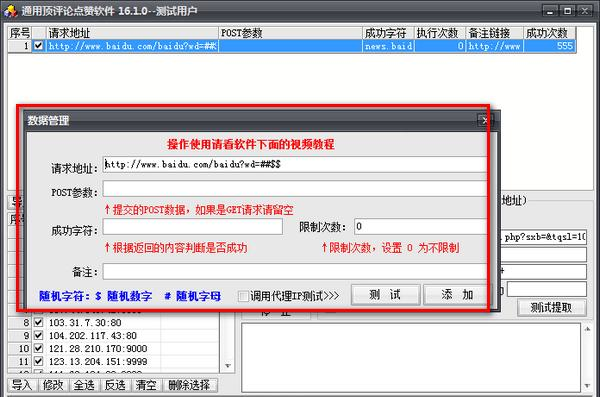Click the 删除选择 button
Screen dimensions: 600x397
click(190, 385)
